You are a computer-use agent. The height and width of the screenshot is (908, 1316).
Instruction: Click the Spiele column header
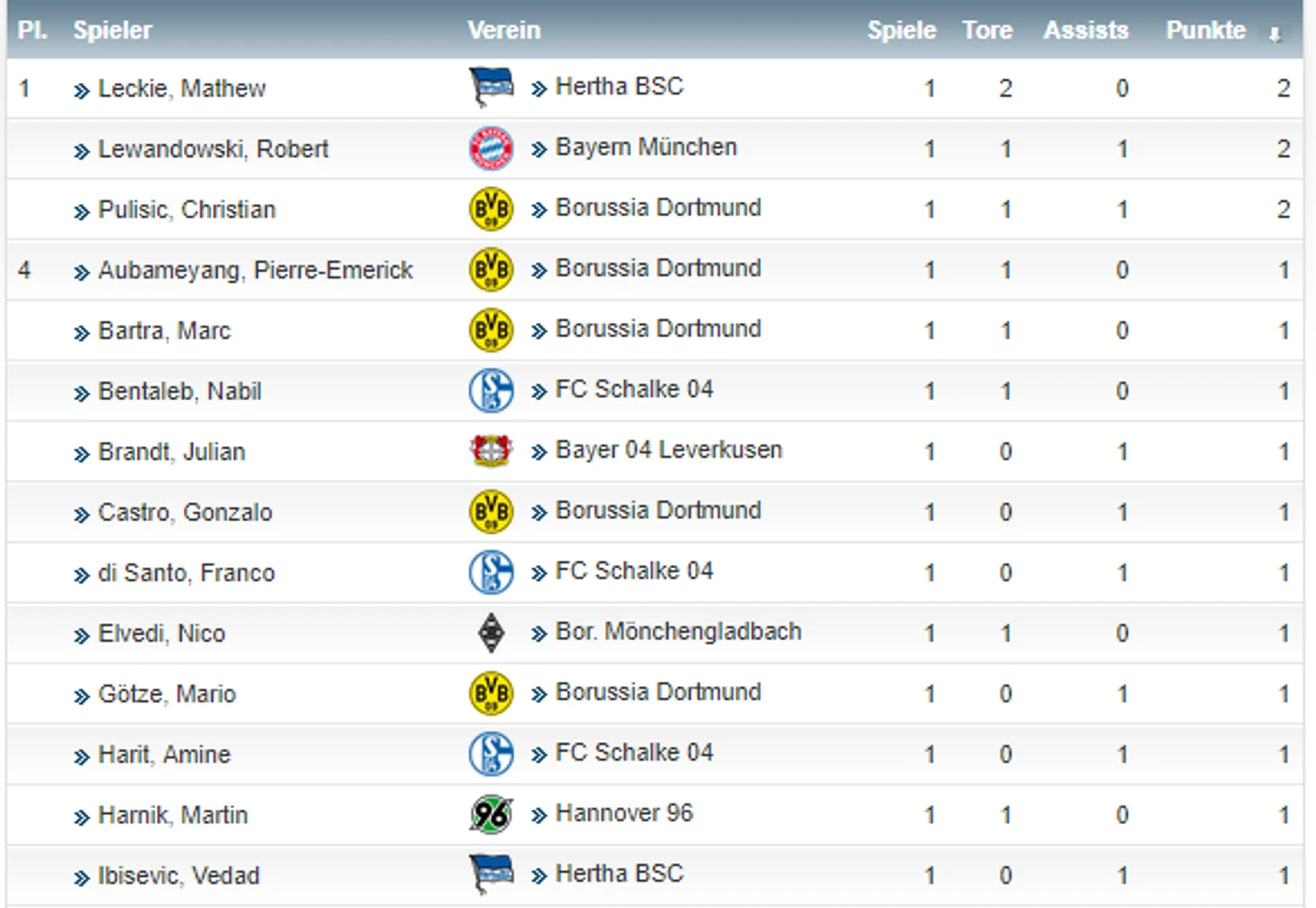coord(901,31)
